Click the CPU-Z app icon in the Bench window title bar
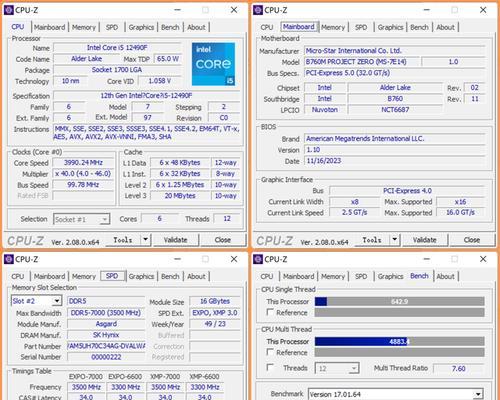Image resolution: width=500 pixels, height=400 pixels. (258, 259)
